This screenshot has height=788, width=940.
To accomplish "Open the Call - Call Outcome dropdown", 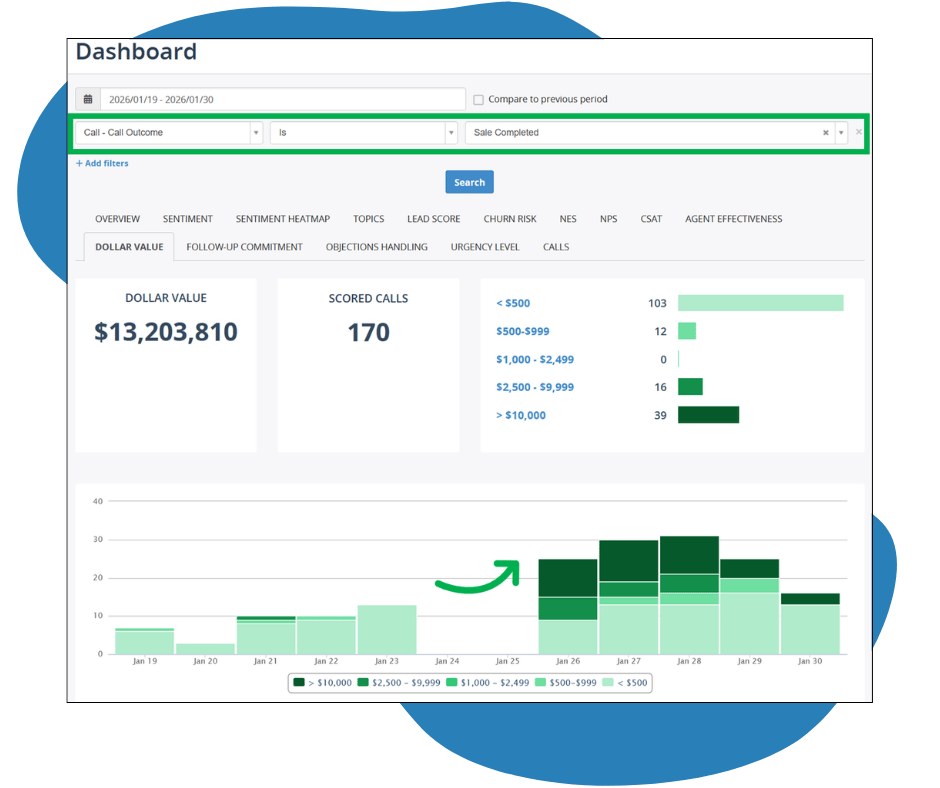I will 256,132.
